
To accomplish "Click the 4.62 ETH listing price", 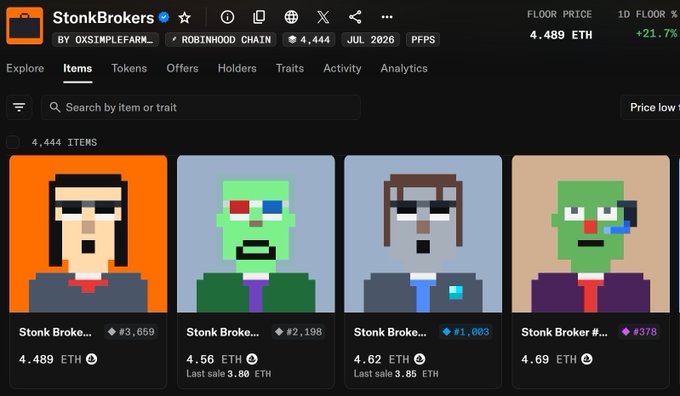I will pos(381,359).
